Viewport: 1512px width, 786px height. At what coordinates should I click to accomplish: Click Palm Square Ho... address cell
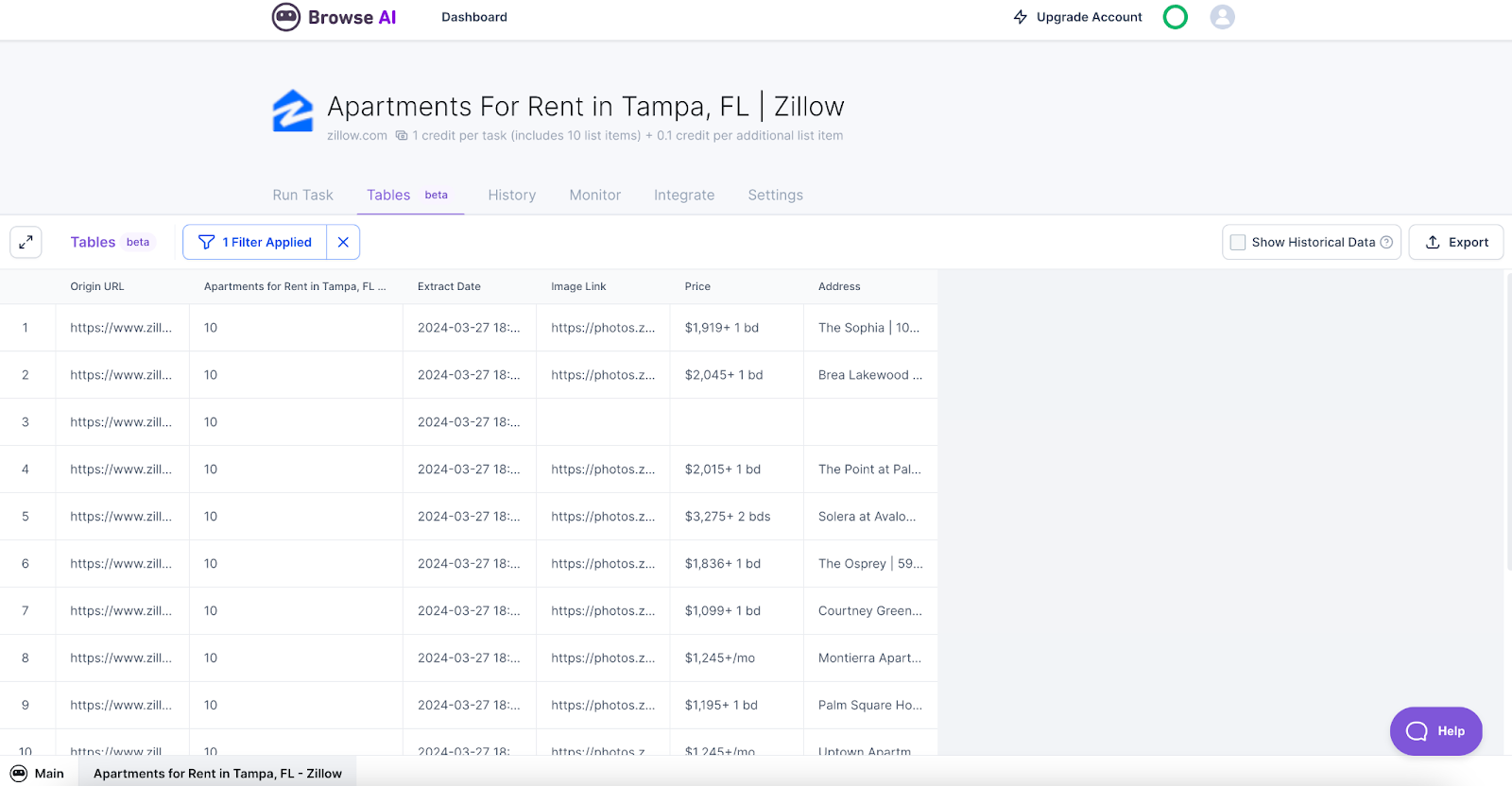click(x=870, y=706)
